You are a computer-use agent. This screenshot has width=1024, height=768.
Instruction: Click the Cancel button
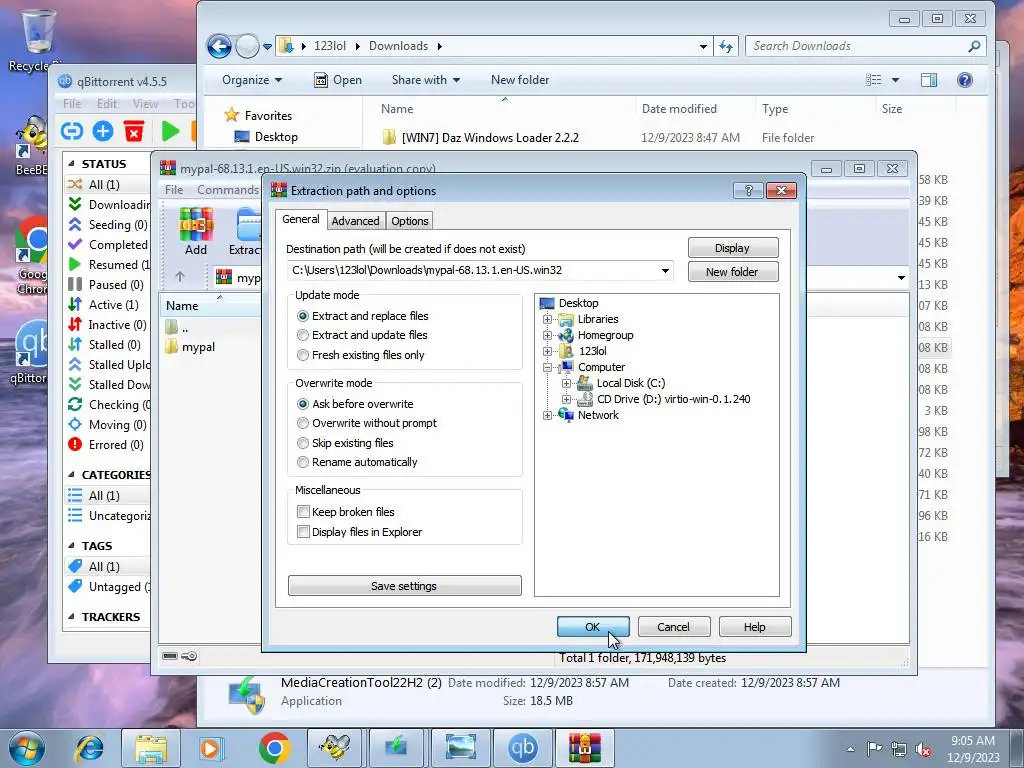673,627
